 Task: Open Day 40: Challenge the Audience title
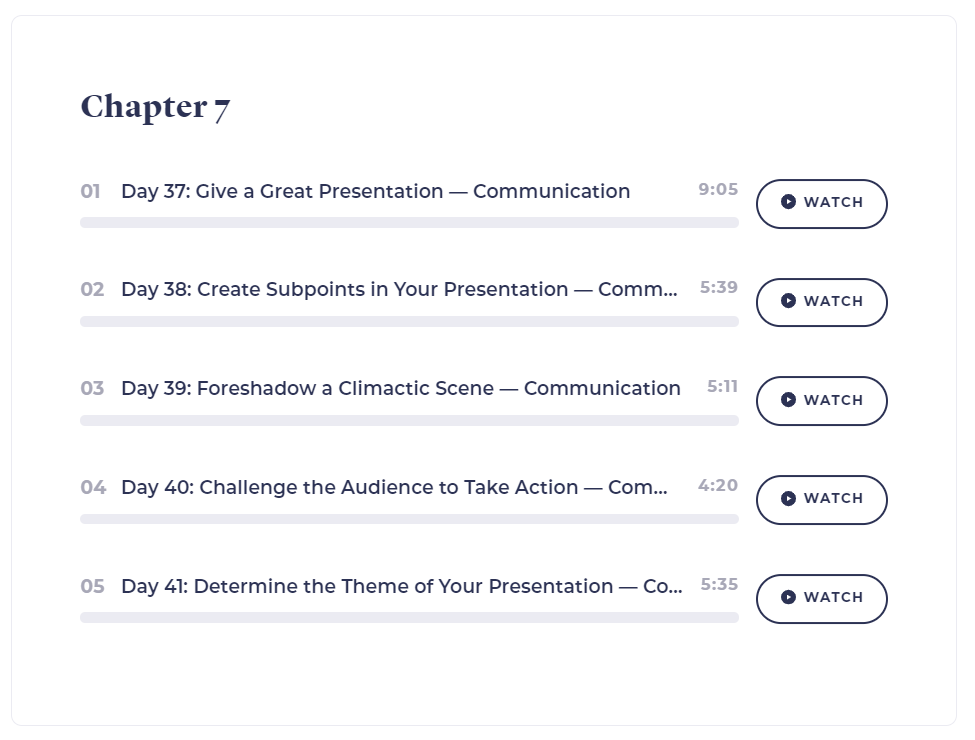click(394, 488)
